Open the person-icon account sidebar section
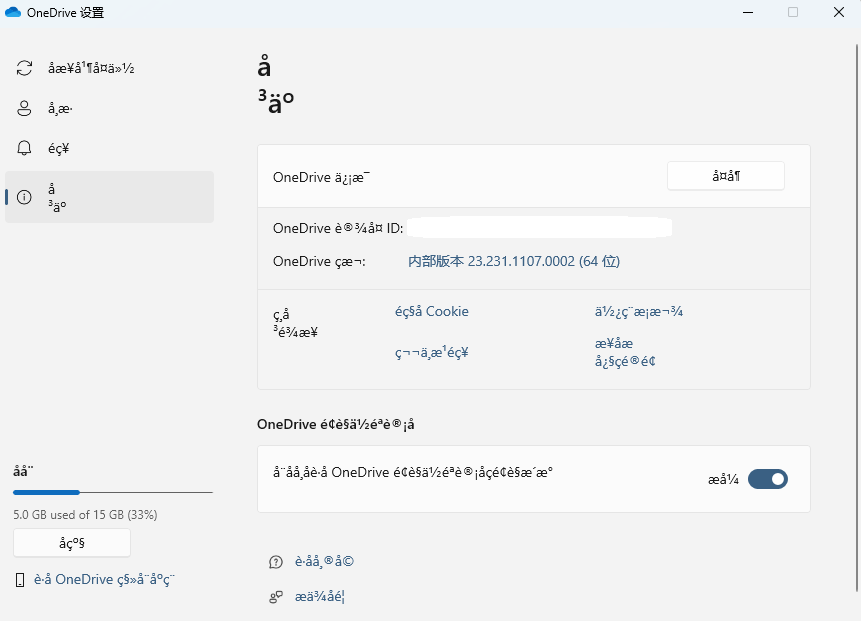 [109, 108]
